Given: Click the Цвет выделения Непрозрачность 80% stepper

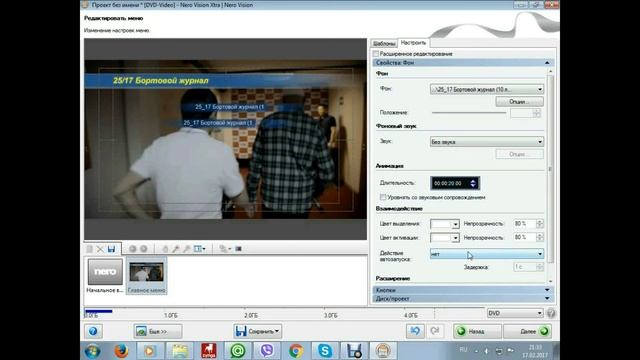Looking at the screenshot, I should [x=540, y=224].
